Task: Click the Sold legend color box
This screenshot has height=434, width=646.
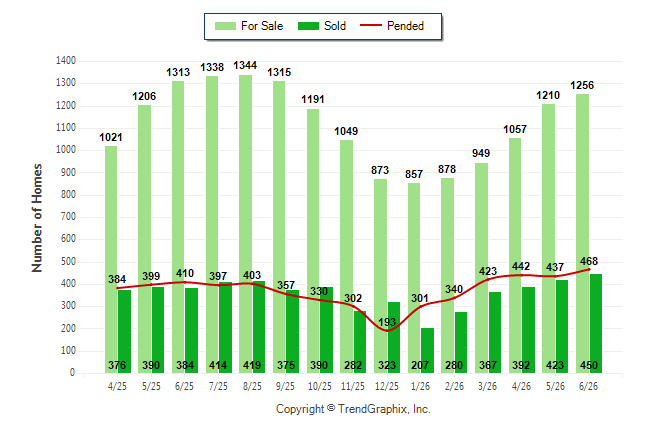Action: click(309, 26)
